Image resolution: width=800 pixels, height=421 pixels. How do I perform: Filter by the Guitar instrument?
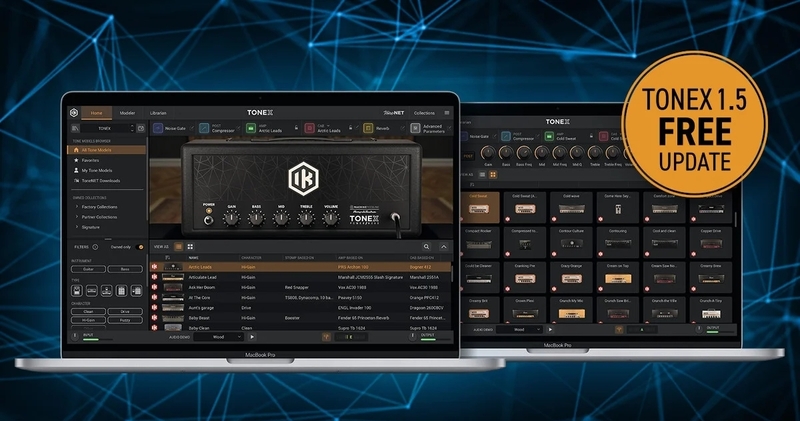(x=88, y=269)
